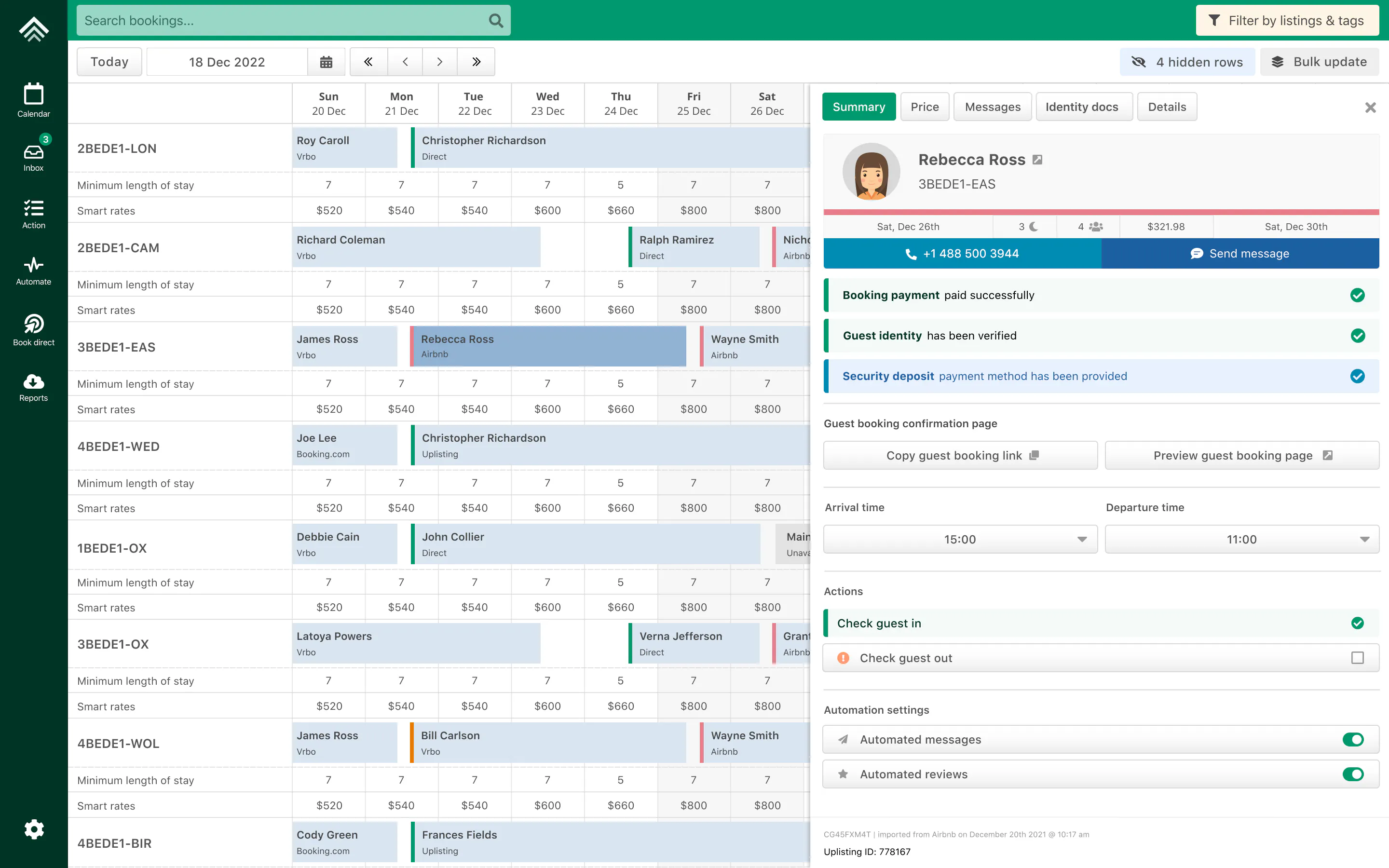Open settings gear in sidebar

(34, 829)
